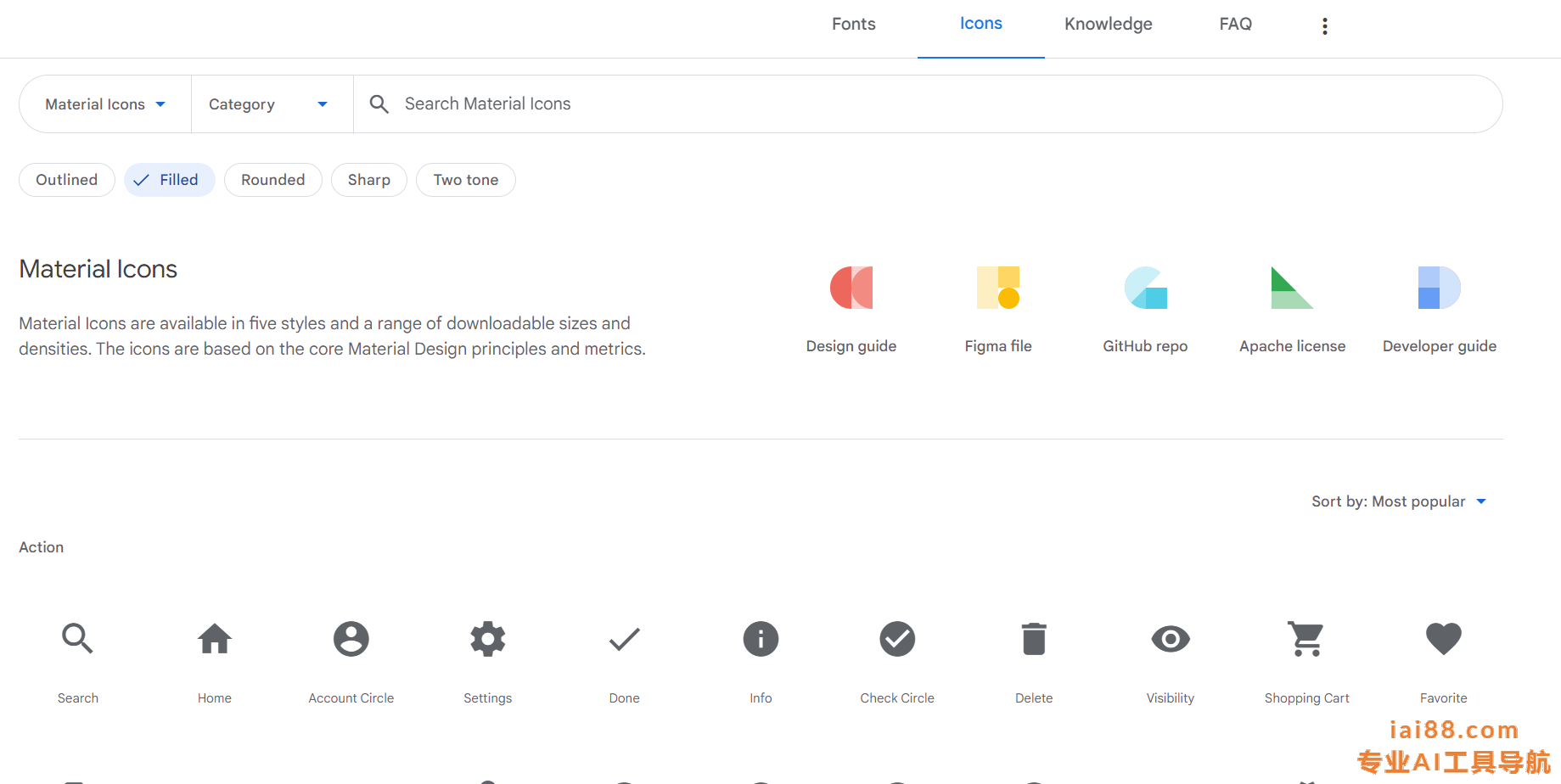1561x784 pixels.
Task: Toggle the Rounded style chip
Action: click(273, 180)
